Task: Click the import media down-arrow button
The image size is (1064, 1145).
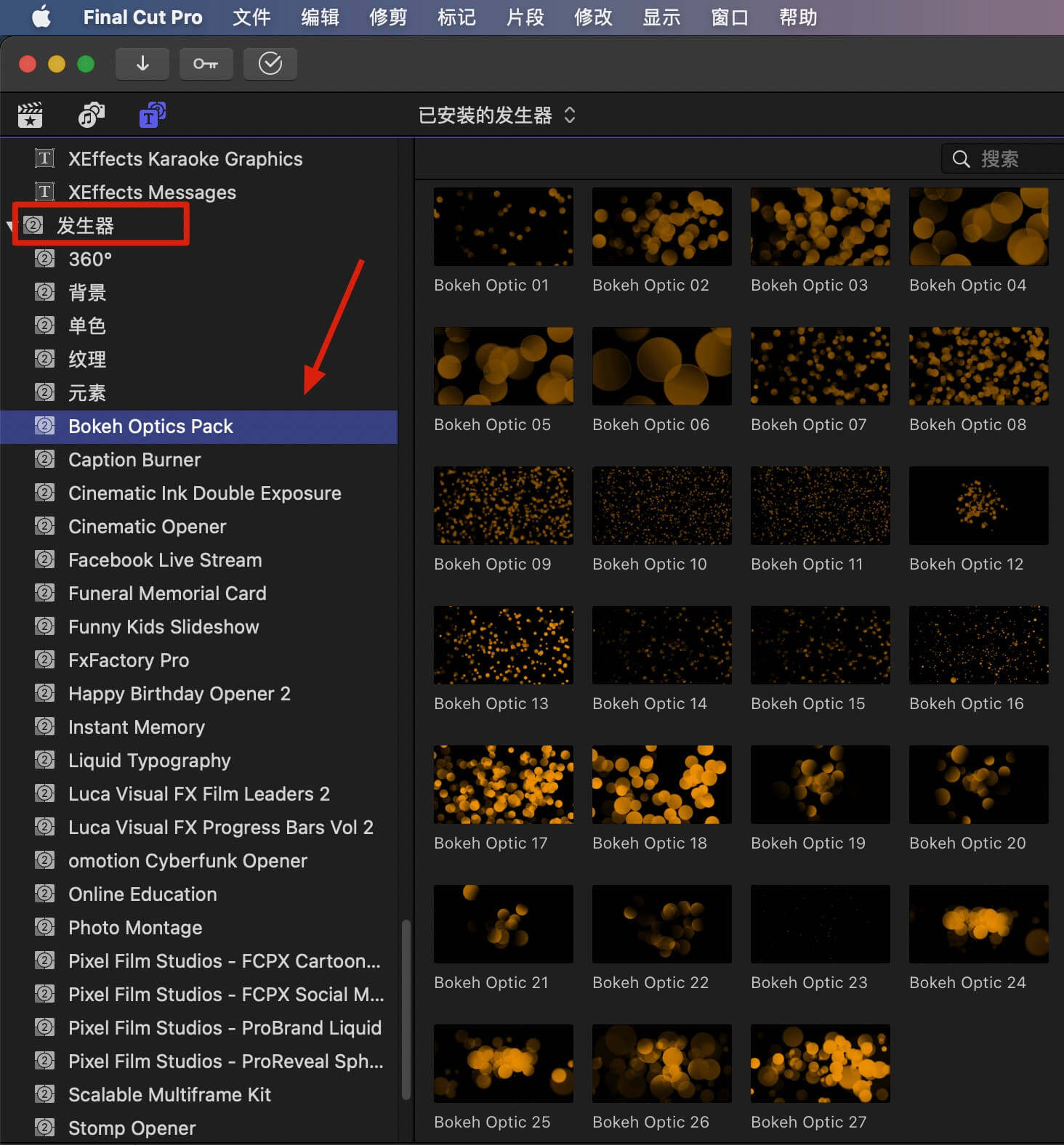Action: tap(142, 64)
